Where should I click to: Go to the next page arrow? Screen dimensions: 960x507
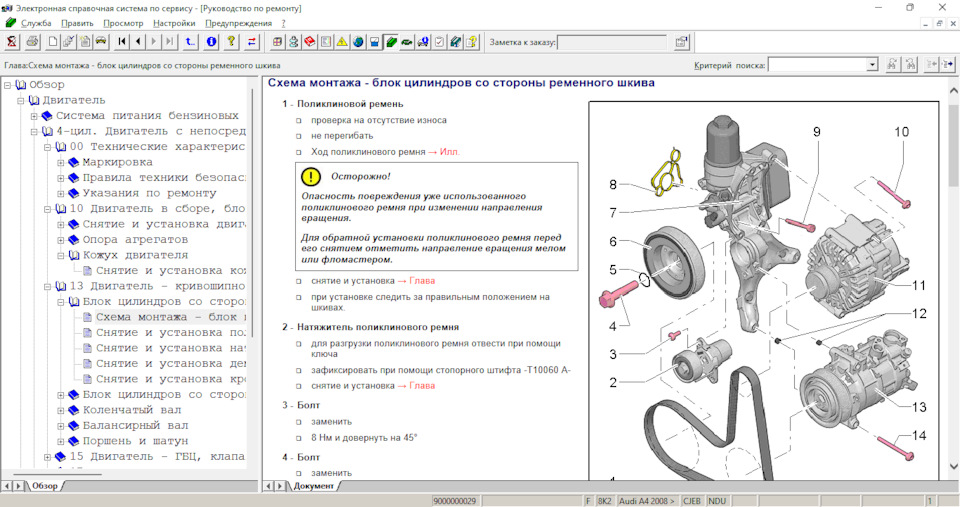tap(154, 42)
